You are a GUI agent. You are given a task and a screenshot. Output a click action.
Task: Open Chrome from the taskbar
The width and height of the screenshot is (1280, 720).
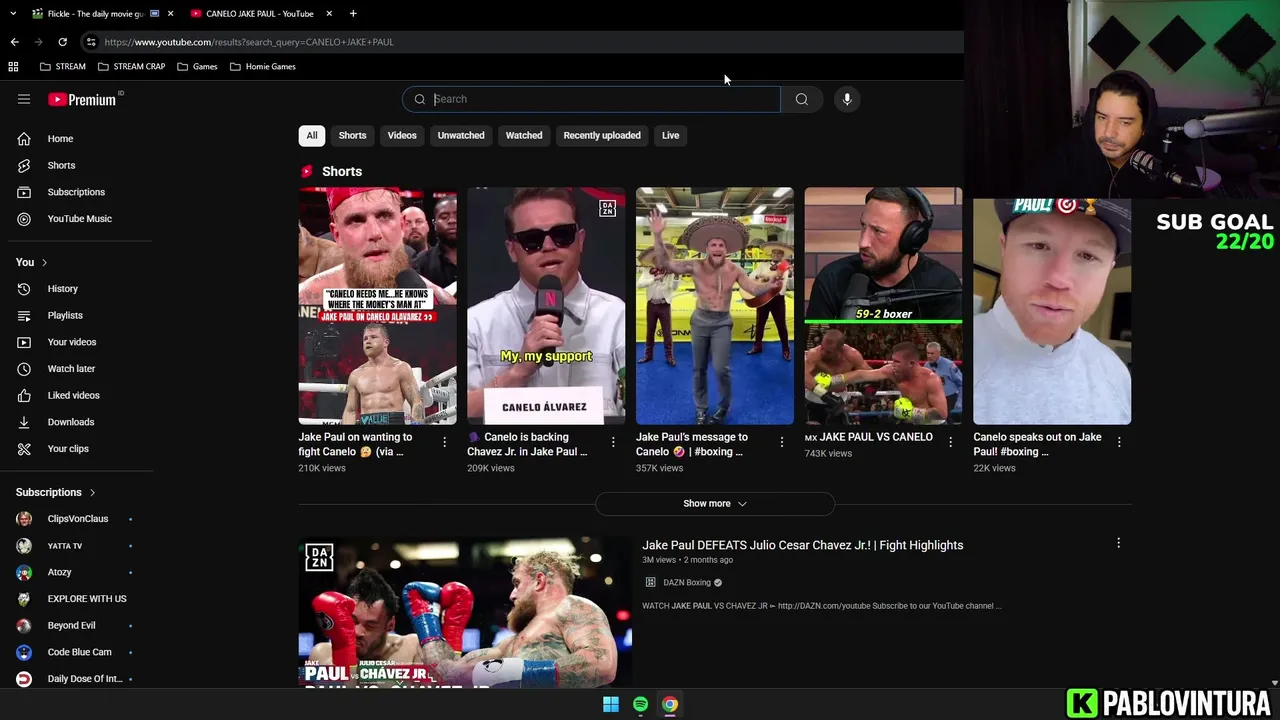coord(670,704)
